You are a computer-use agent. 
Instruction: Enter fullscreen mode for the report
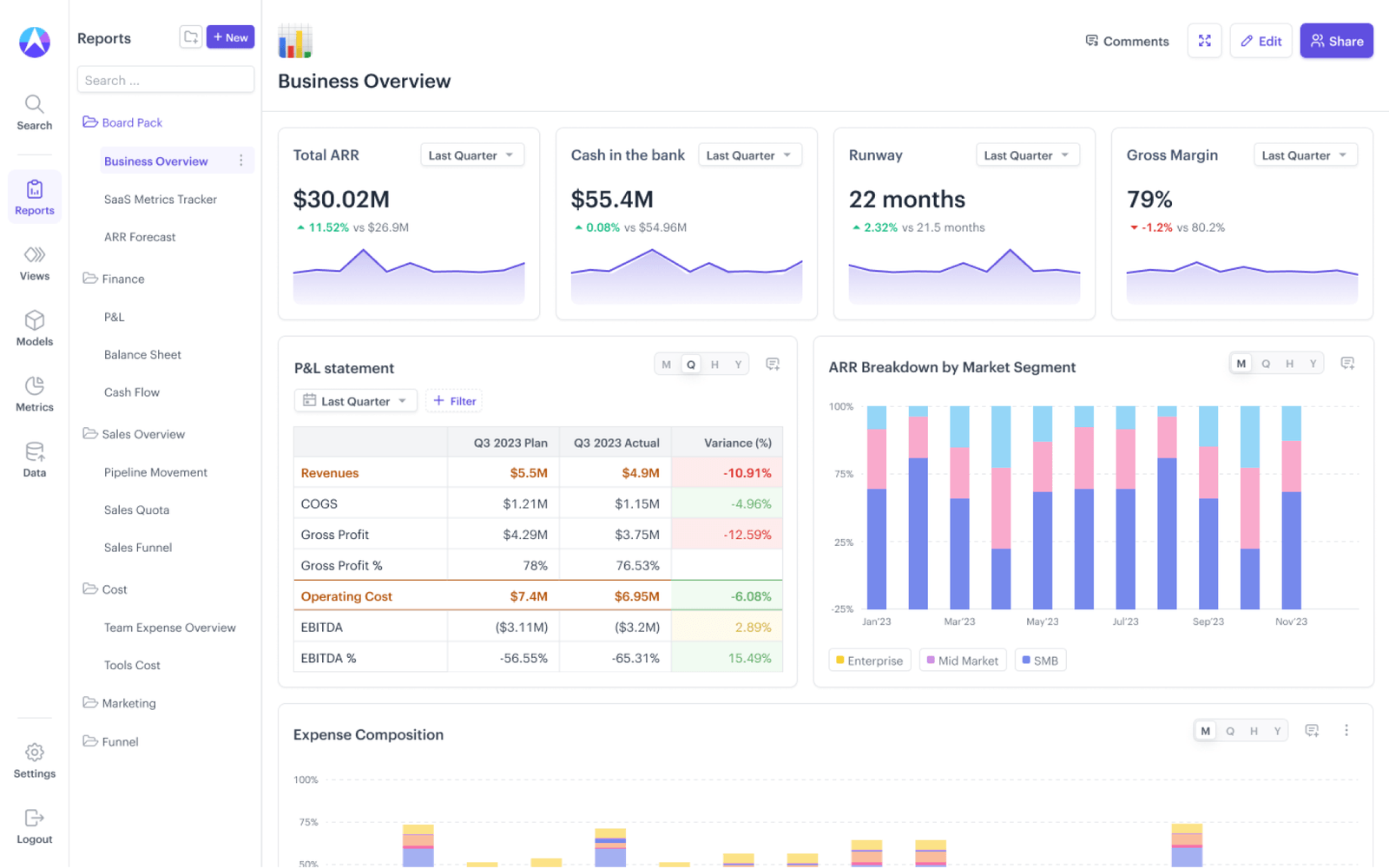(1204, 40)
